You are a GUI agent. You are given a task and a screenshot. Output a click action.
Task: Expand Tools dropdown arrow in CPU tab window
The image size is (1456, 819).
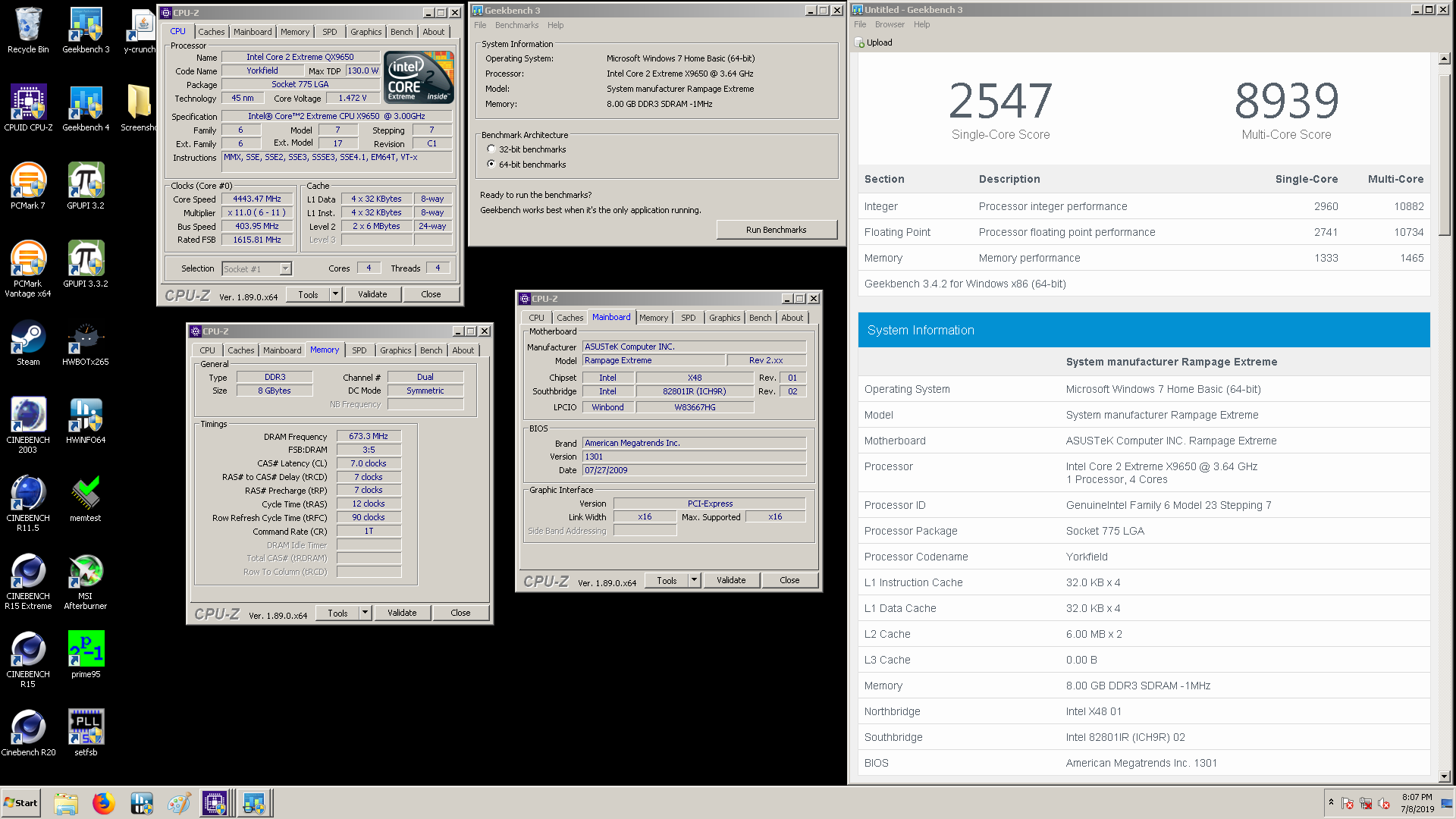335,294
